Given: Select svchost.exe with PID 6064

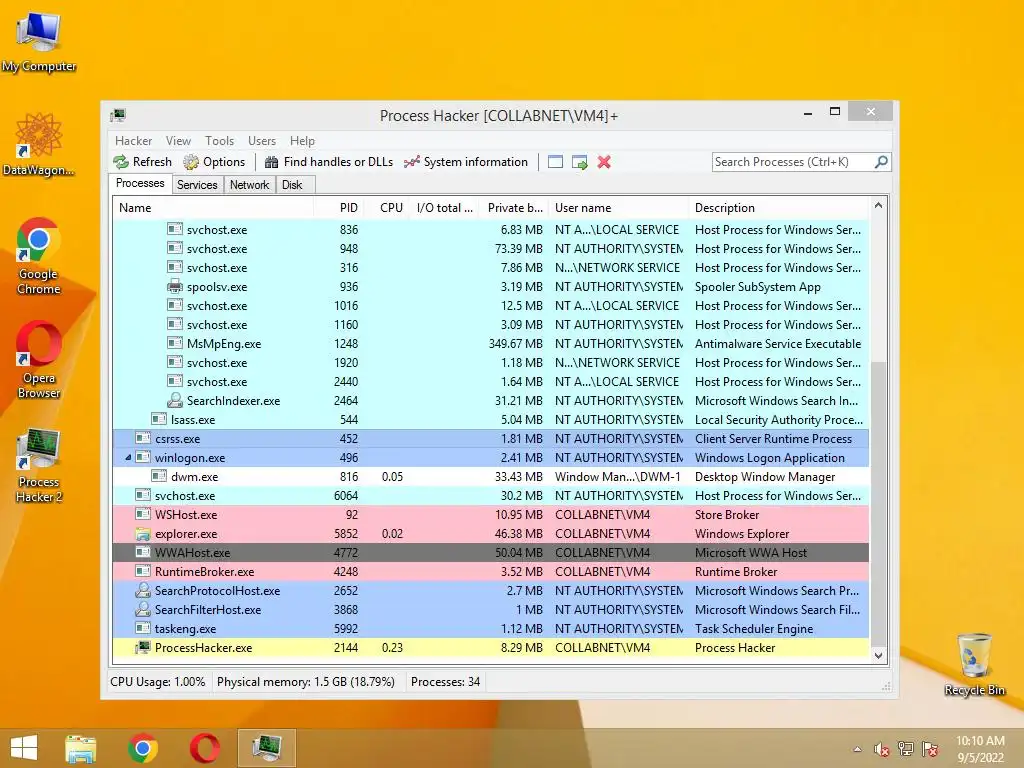Looking at the screenshot, I should tap(491, 496).
